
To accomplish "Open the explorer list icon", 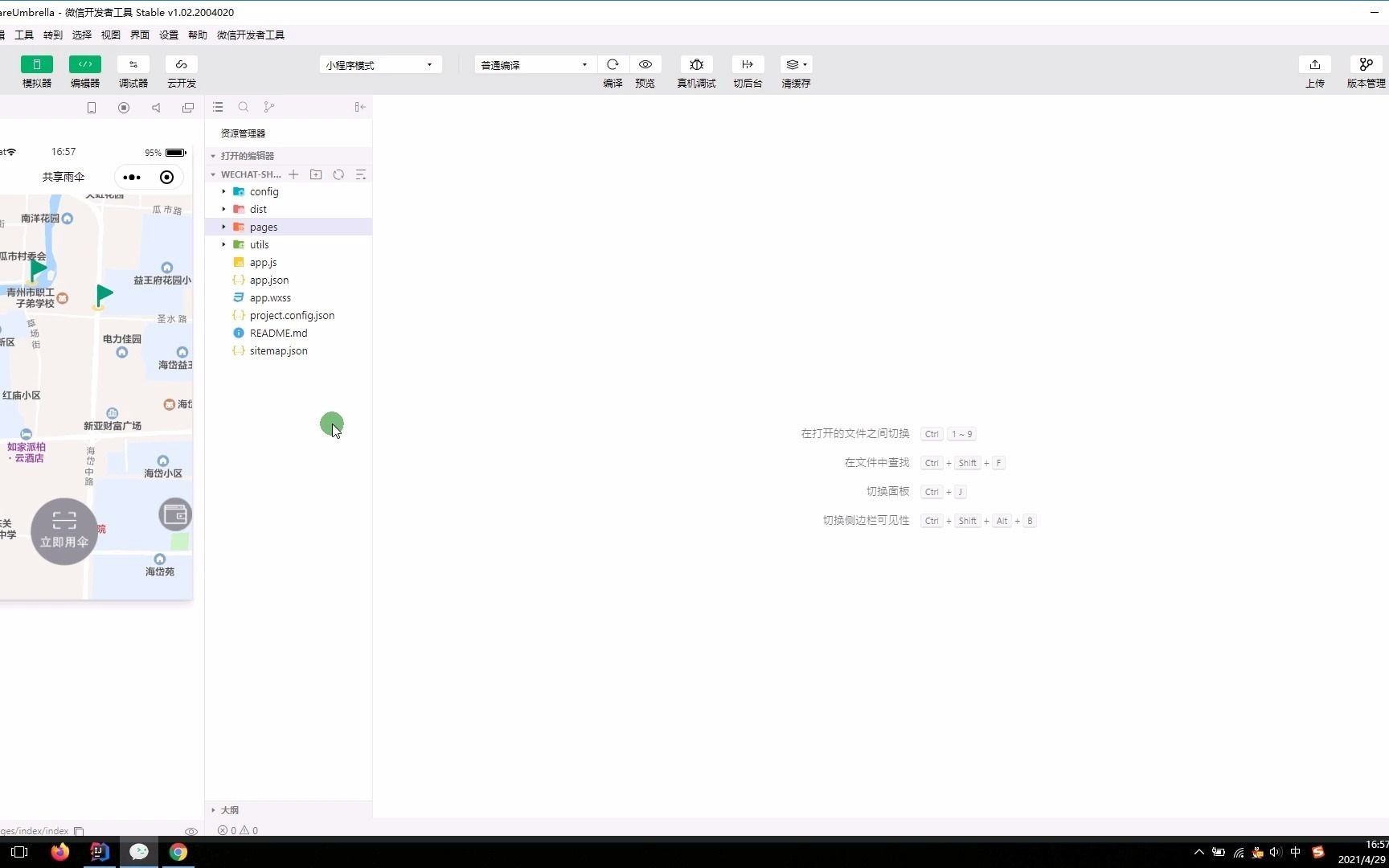I will [218, 107].
